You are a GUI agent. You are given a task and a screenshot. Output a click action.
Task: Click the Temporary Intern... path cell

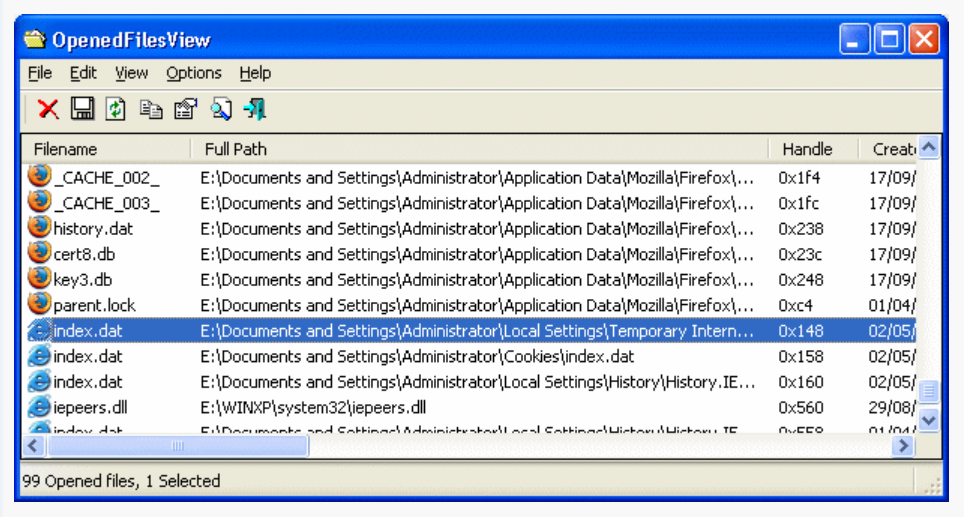476,331
